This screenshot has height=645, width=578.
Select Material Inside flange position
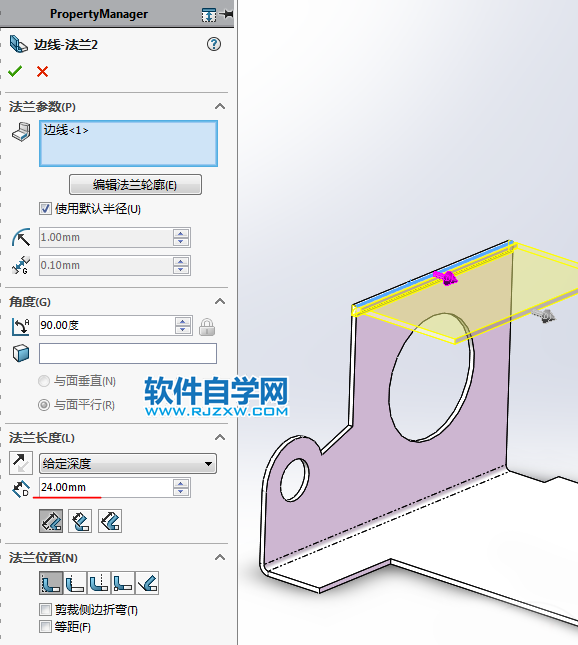[x=51, y=583]
